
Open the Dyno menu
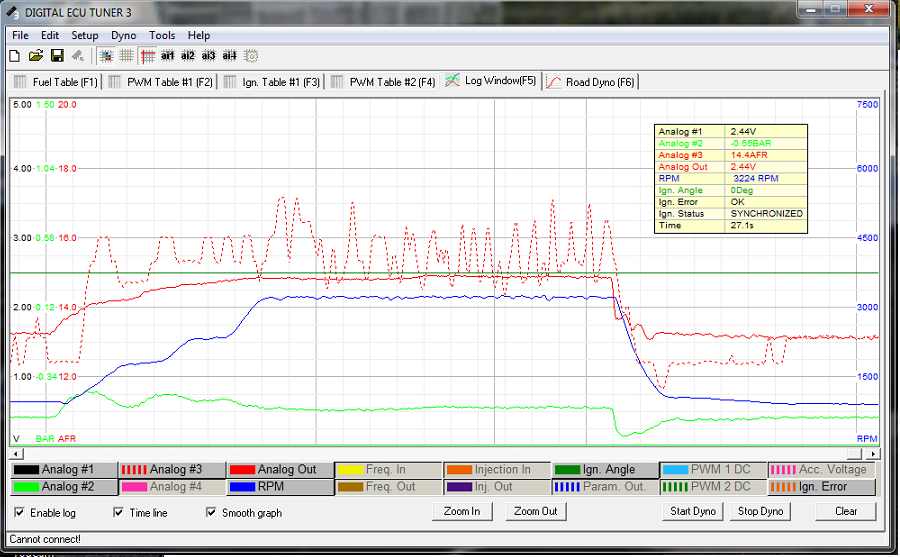pyautogui.click(x=123, y=35)
